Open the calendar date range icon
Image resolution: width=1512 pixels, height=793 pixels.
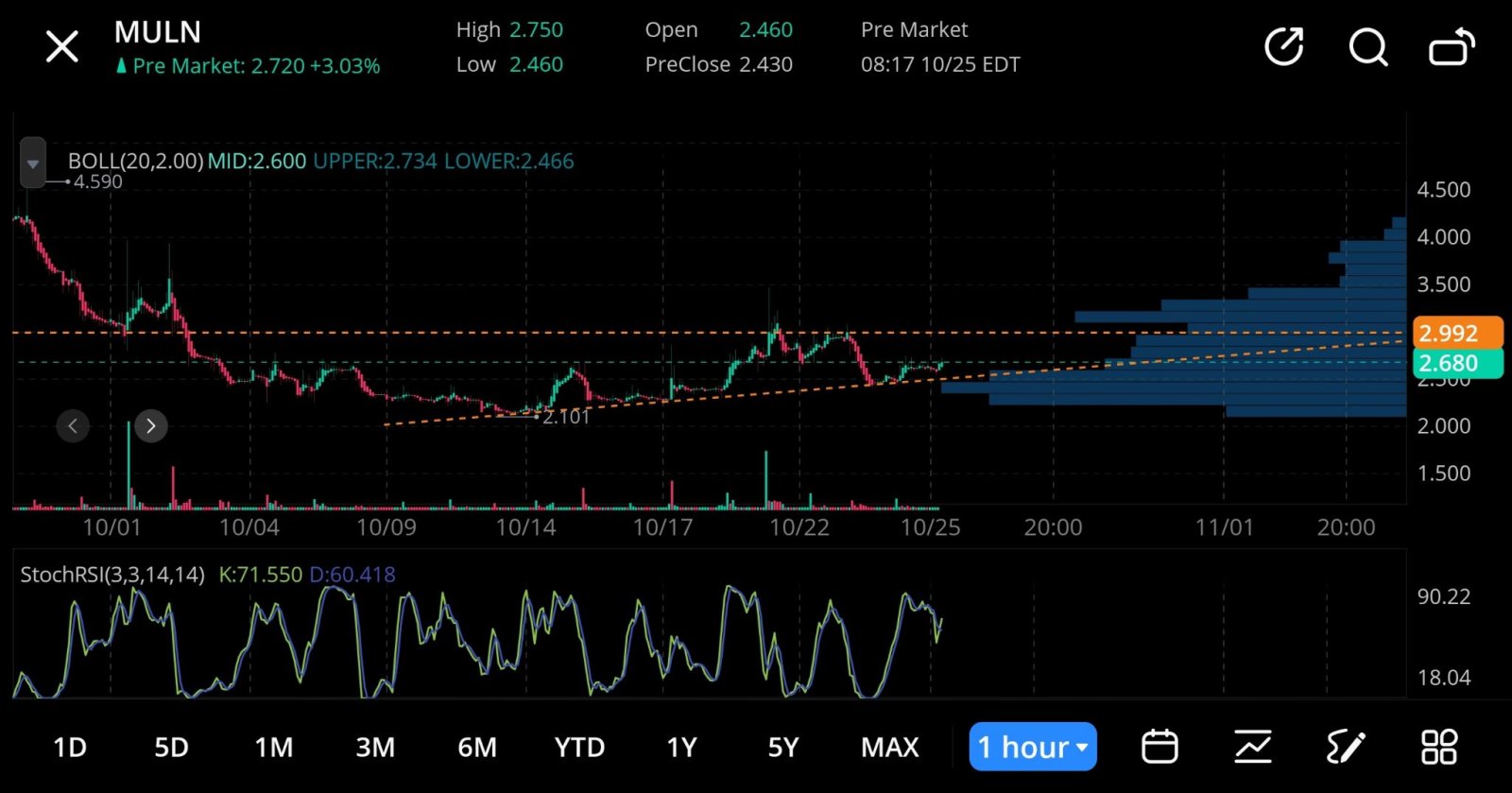click(1160, 747)
